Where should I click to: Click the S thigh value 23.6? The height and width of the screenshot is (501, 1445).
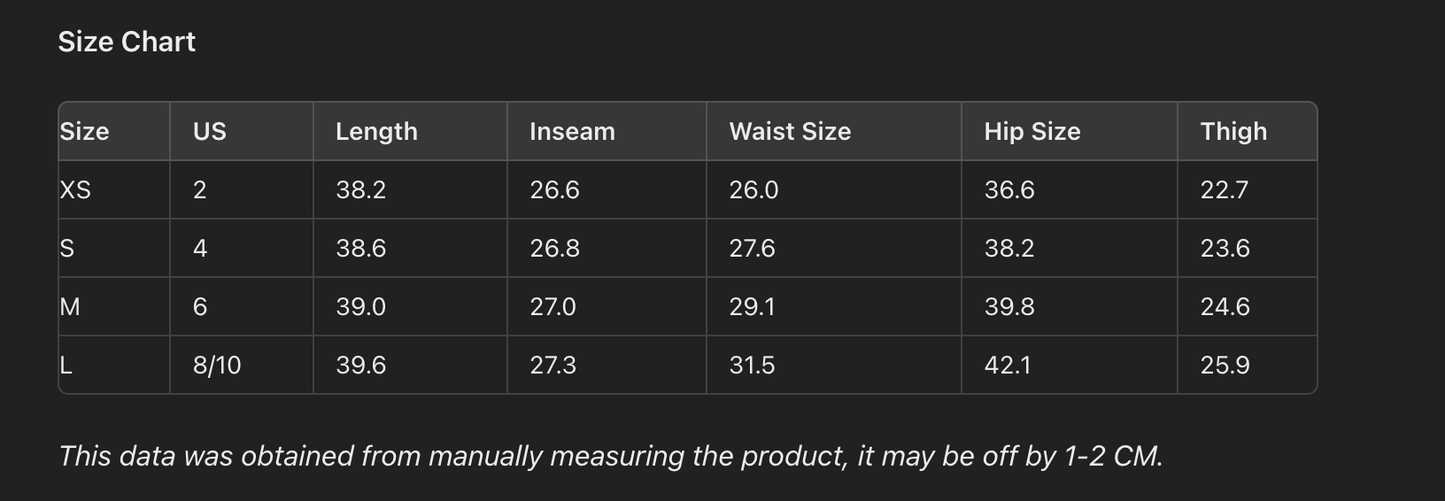[1225, 248]
